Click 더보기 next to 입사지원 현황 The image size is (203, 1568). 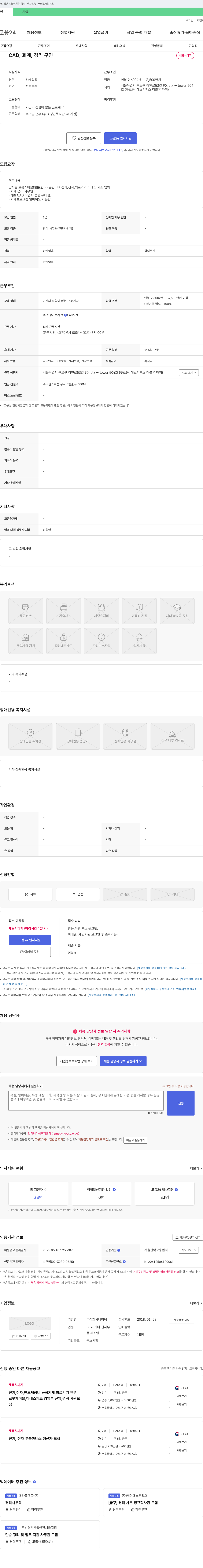(195, 1168)
